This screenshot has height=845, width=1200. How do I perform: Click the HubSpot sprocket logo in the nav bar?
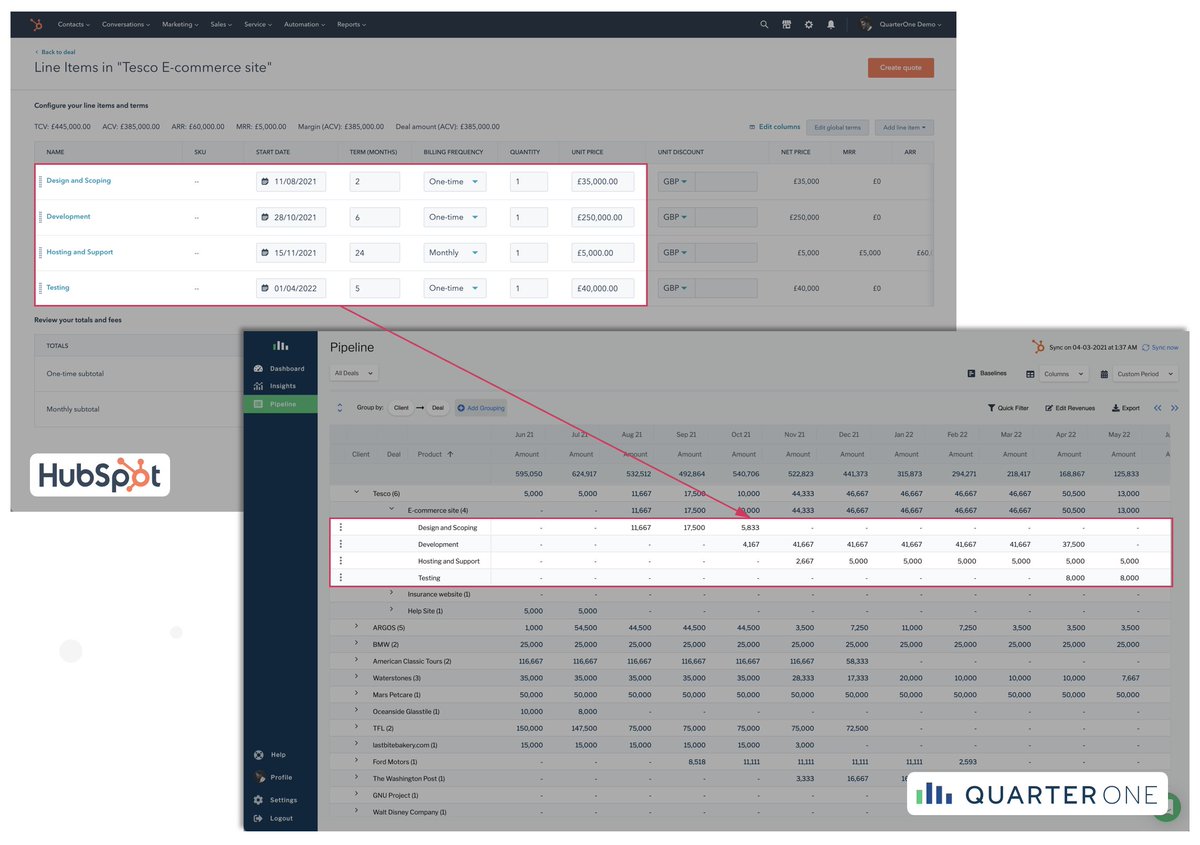pos(36,24)
